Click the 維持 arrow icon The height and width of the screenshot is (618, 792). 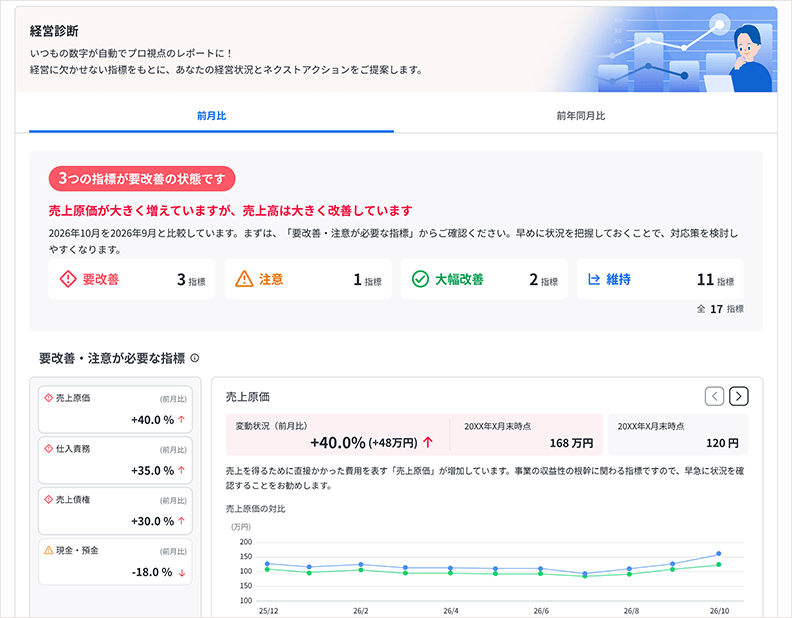(x=595, y=279)
